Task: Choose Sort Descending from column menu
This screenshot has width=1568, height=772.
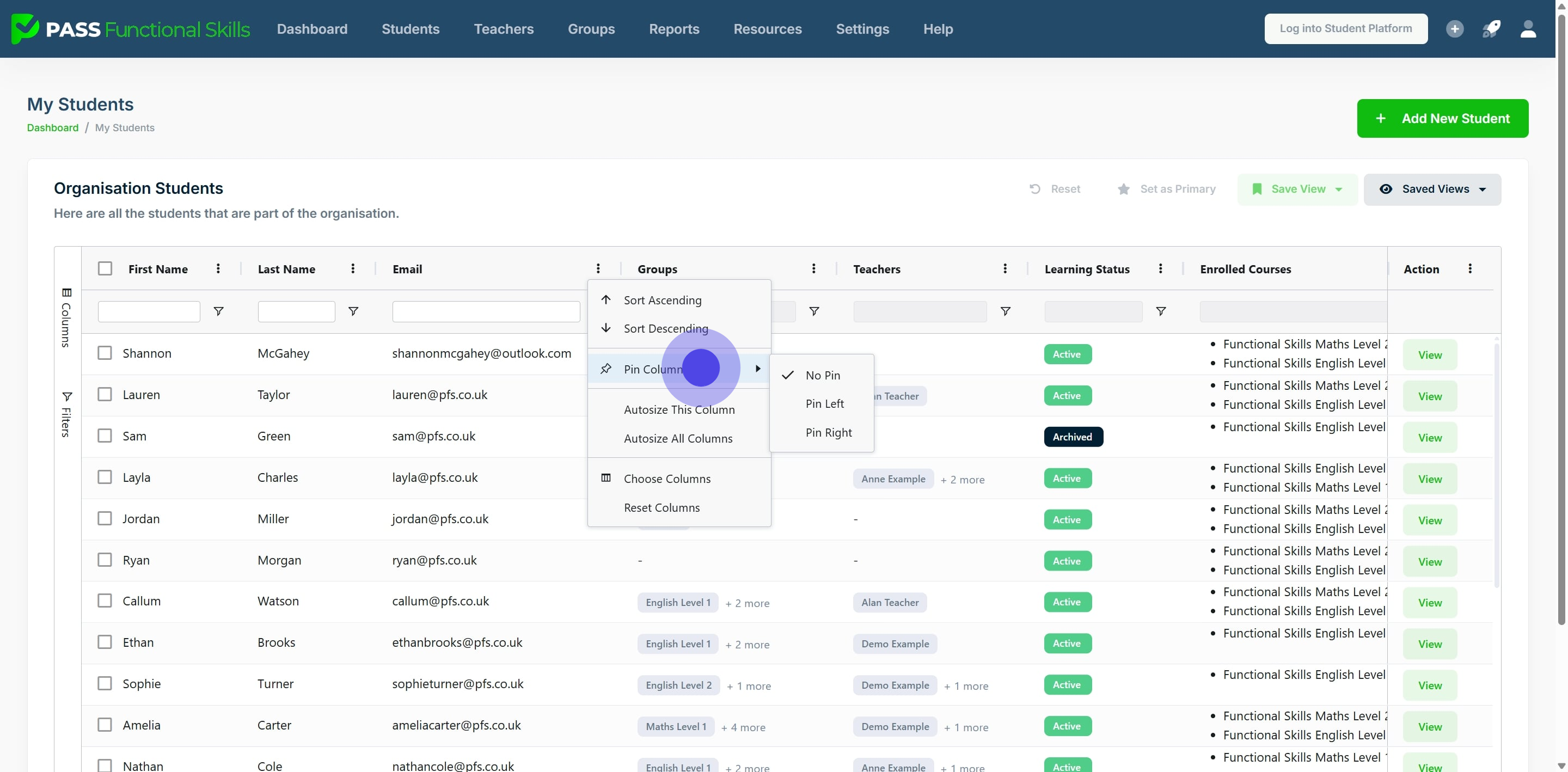Action: (679, 328)
